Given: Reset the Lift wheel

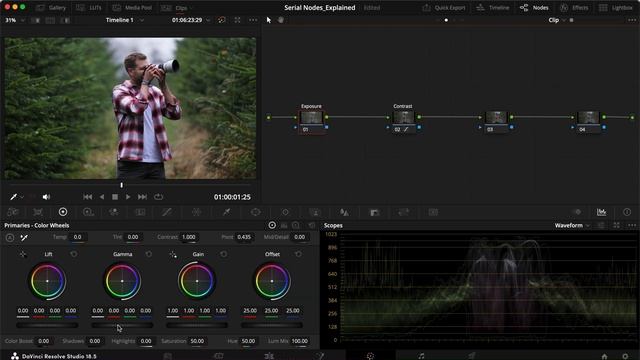Looking at the screenshot, I should pos(74,254).
